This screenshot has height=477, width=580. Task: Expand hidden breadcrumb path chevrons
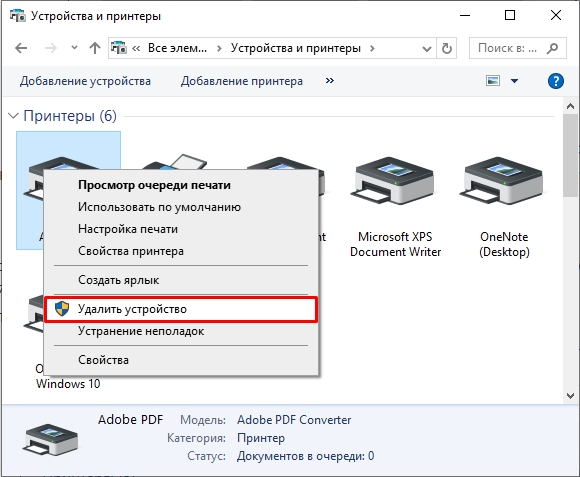(x=136, y=48)
